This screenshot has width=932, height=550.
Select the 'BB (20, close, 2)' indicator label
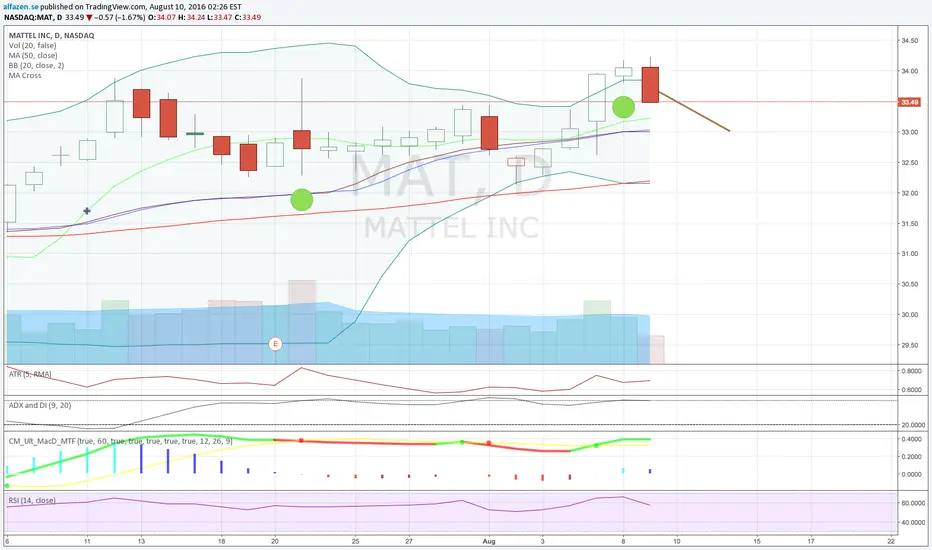tap(36, 65)
